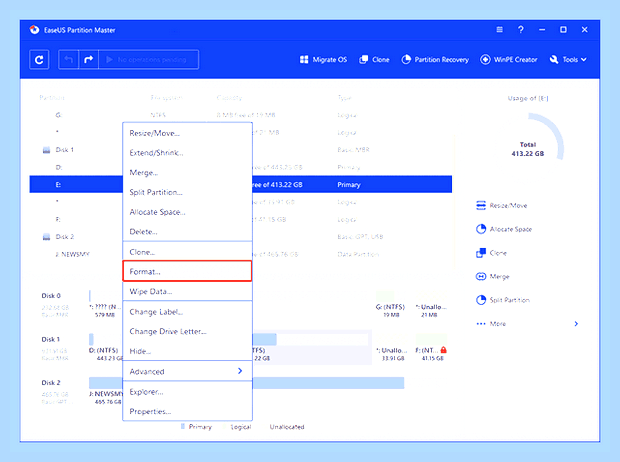Click the help question mark icon

pyautogui.click(x=521, y=30)
